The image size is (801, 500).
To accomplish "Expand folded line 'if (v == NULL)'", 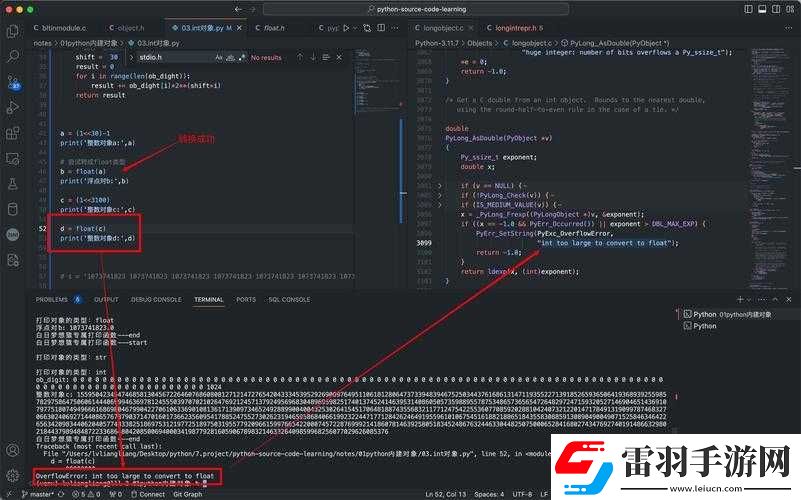I will (x=439, y=186).
